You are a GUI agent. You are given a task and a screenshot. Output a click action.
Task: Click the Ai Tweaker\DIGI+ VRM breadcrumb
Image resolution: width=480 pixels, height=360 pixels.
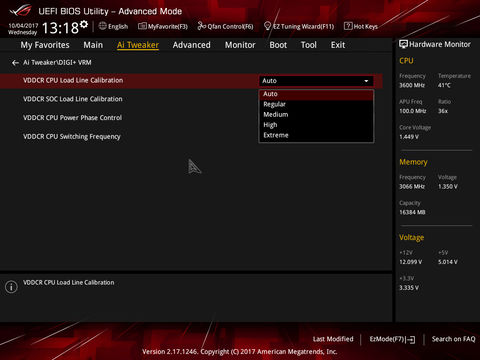pyautogui.click(x=57, y=62)
